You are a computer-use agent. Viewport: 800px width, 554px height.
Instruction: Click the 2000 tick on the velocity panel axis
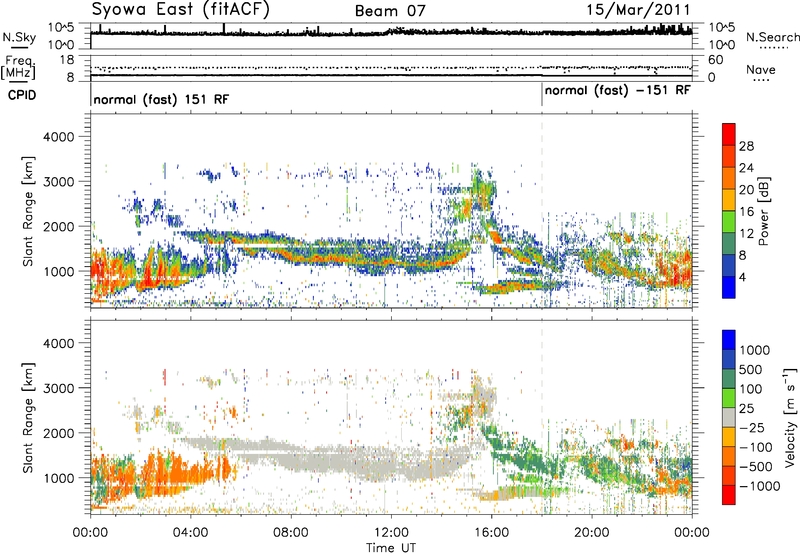(58, 433)
